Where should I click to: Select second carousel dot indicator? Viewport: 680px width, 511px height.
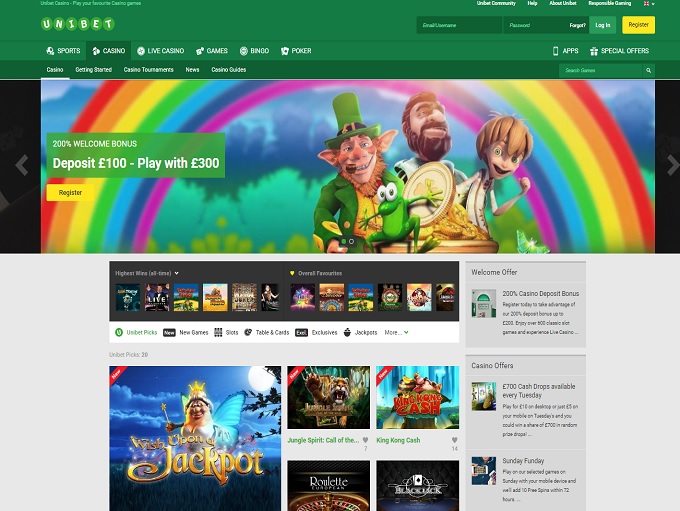pyautogui.click(x=351, y=241)
